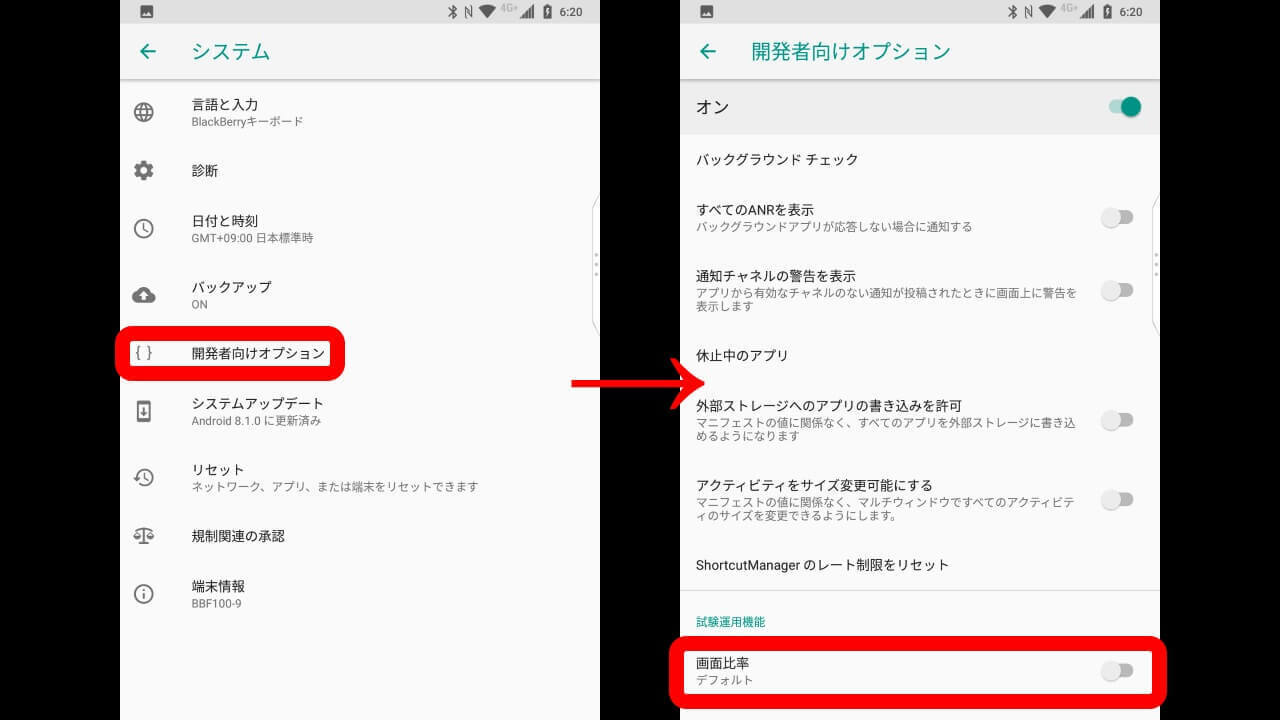This screenshot has width=1280, height=720.
Task: Tap the gear icon next to 診断
Action: pos(144,171)
